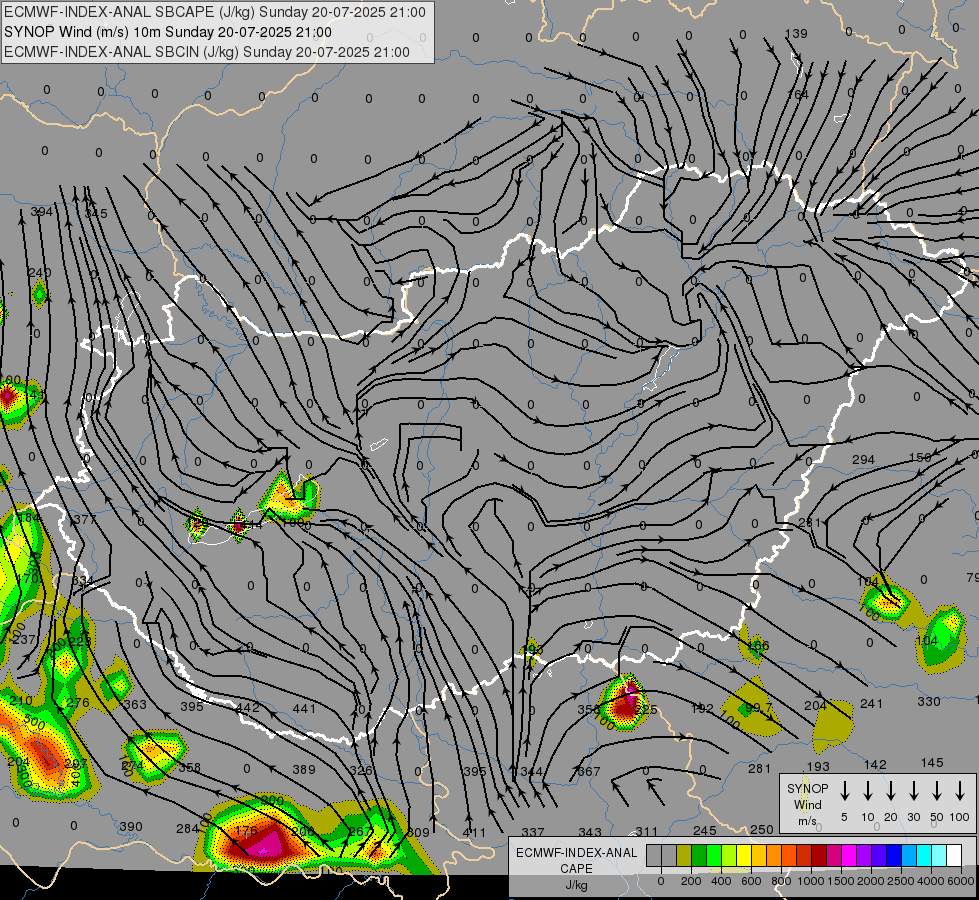Screen dimensions: 979x900
Task: Select the magenta swatch left of 2000
Action: pyautogui.click(x=849, y=855)
